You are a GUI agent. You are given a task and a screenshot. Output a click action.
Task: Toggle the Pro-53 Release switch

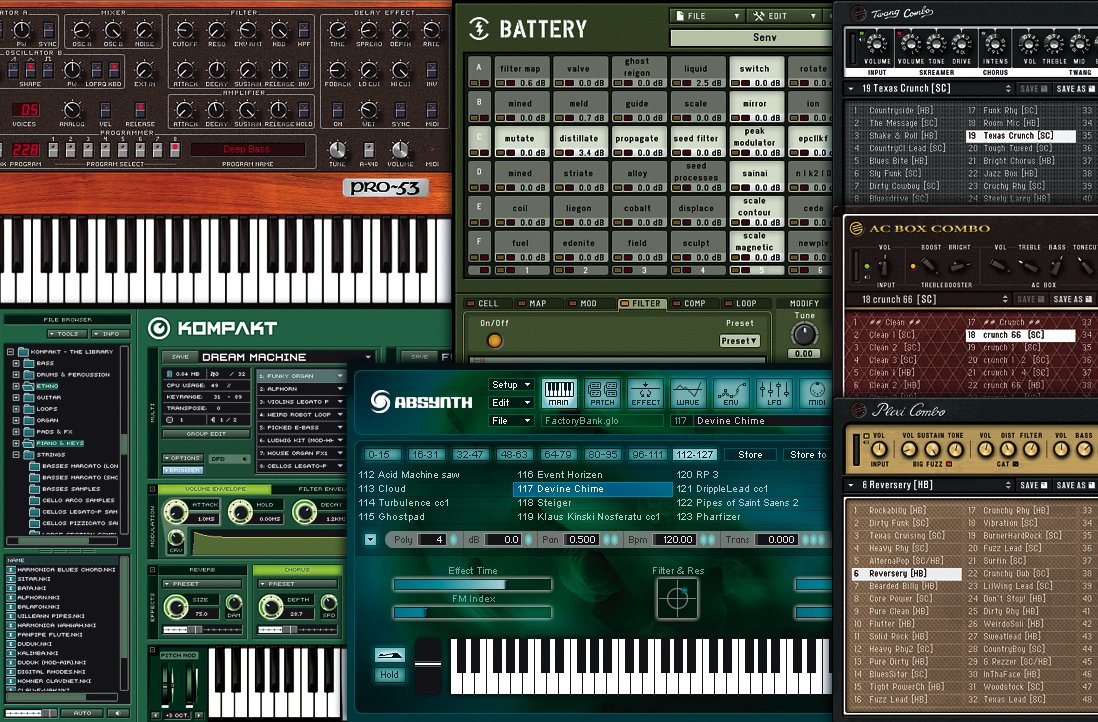[x=140, y=110]
